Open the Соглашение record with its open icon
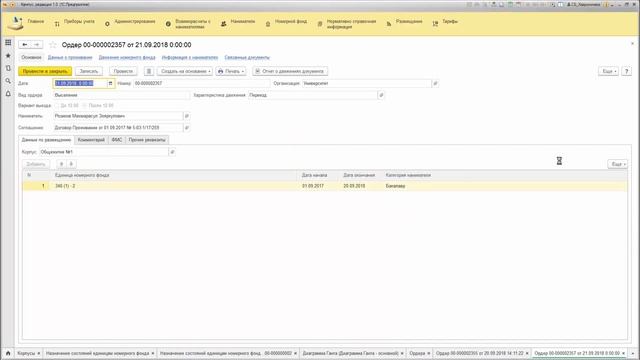The width and height of the screenshot is (640, 360). tap(187, 128)
